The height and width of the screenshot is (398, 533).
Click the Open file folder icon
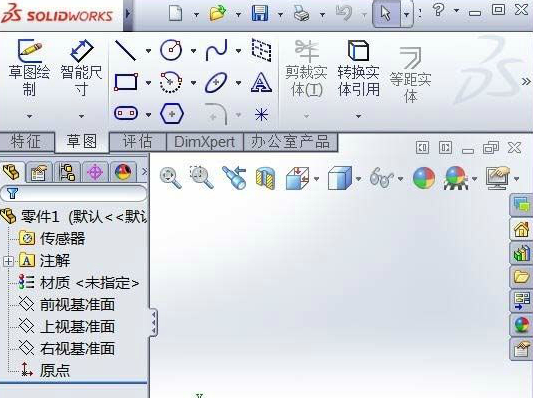218,14
